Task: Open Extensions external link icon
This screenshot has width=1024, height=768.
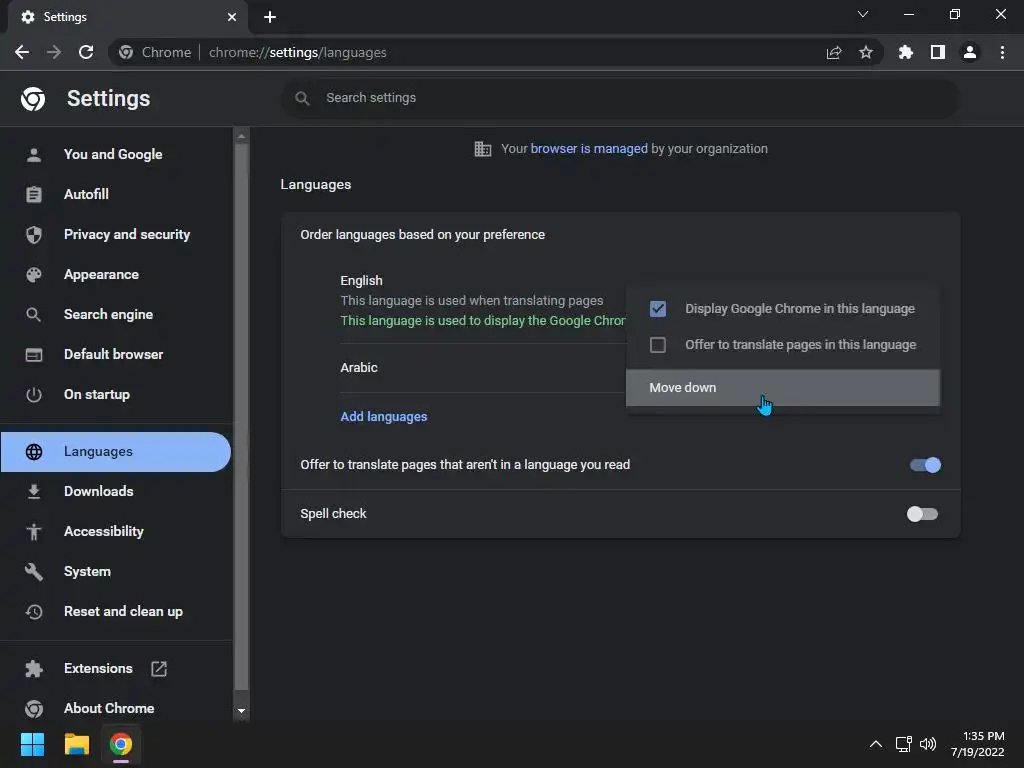Action: click(159, 669)
